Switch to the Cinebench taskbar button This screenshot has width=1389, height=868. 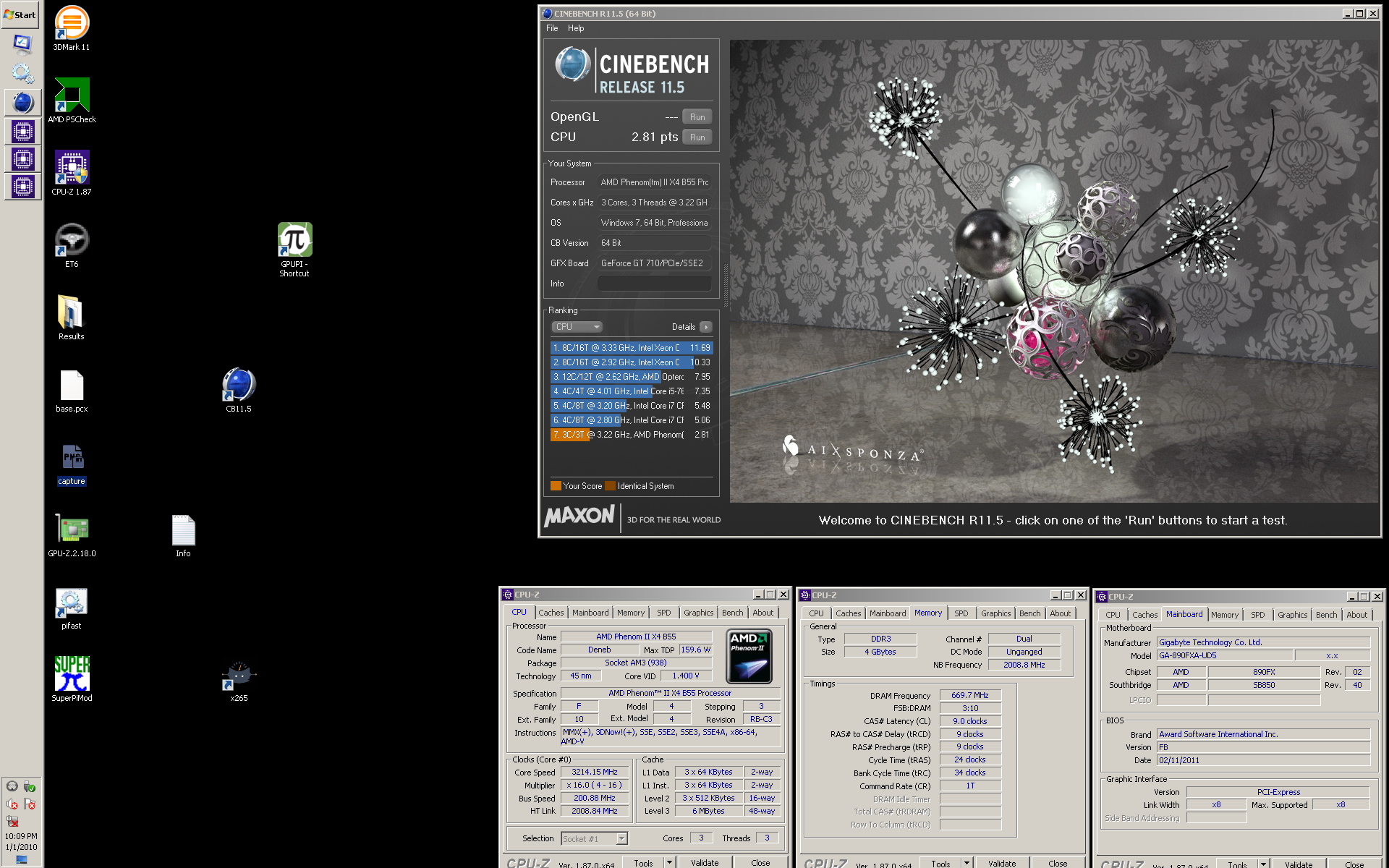tap(22, 103)
